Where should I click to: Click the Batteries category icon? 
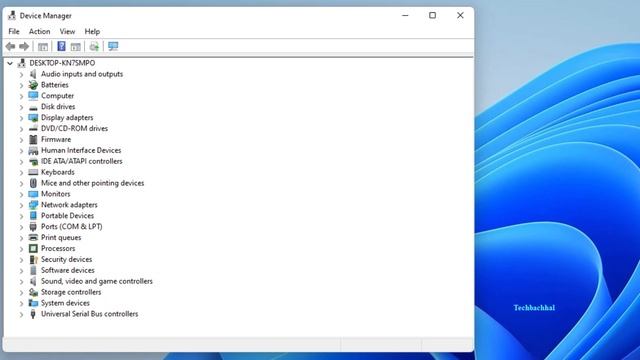[33, 85]
